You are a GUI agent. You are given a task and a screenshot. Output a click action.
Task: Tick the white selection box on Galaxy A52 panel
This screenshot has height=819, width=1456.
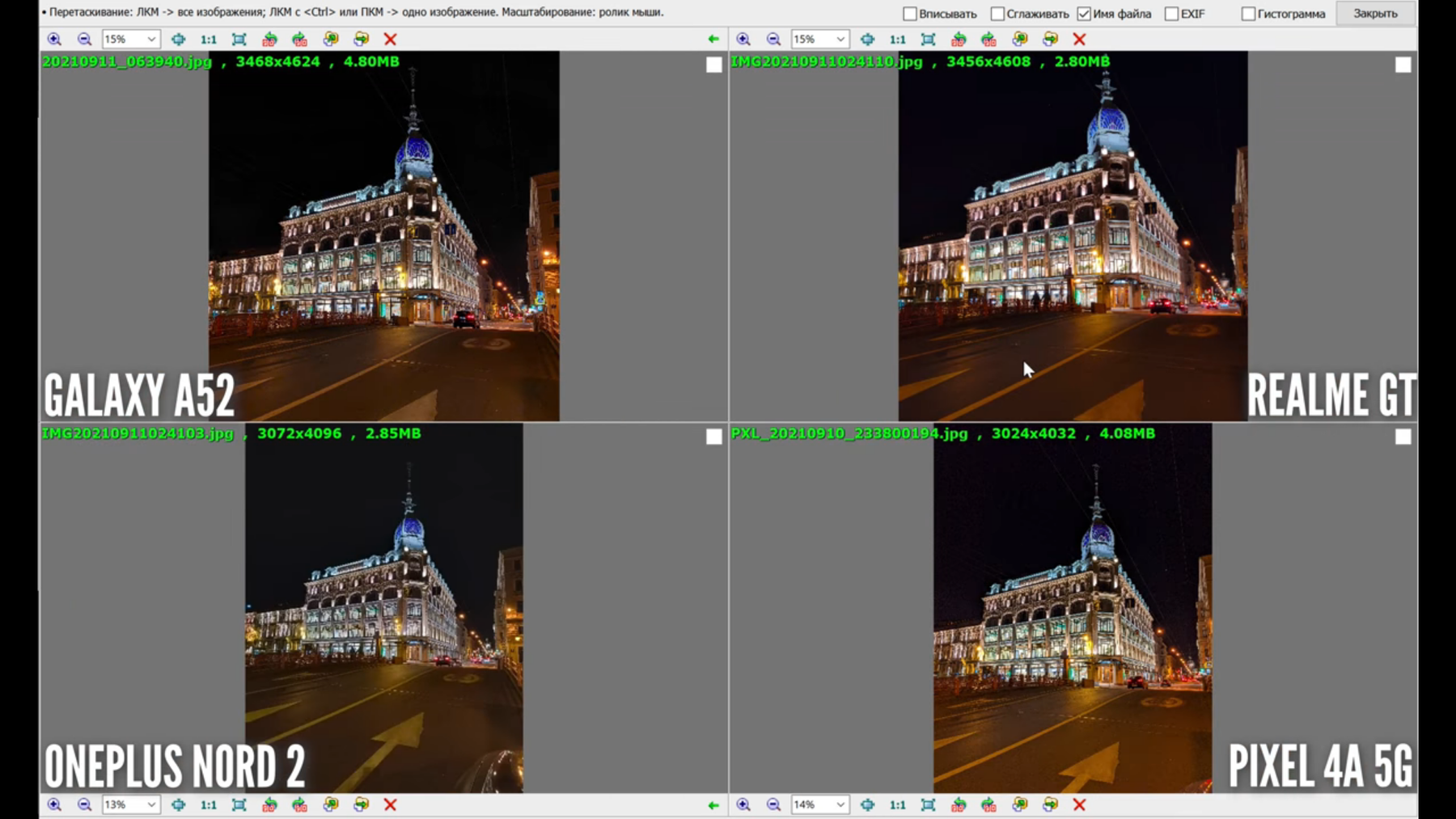(x=713, y=65)
